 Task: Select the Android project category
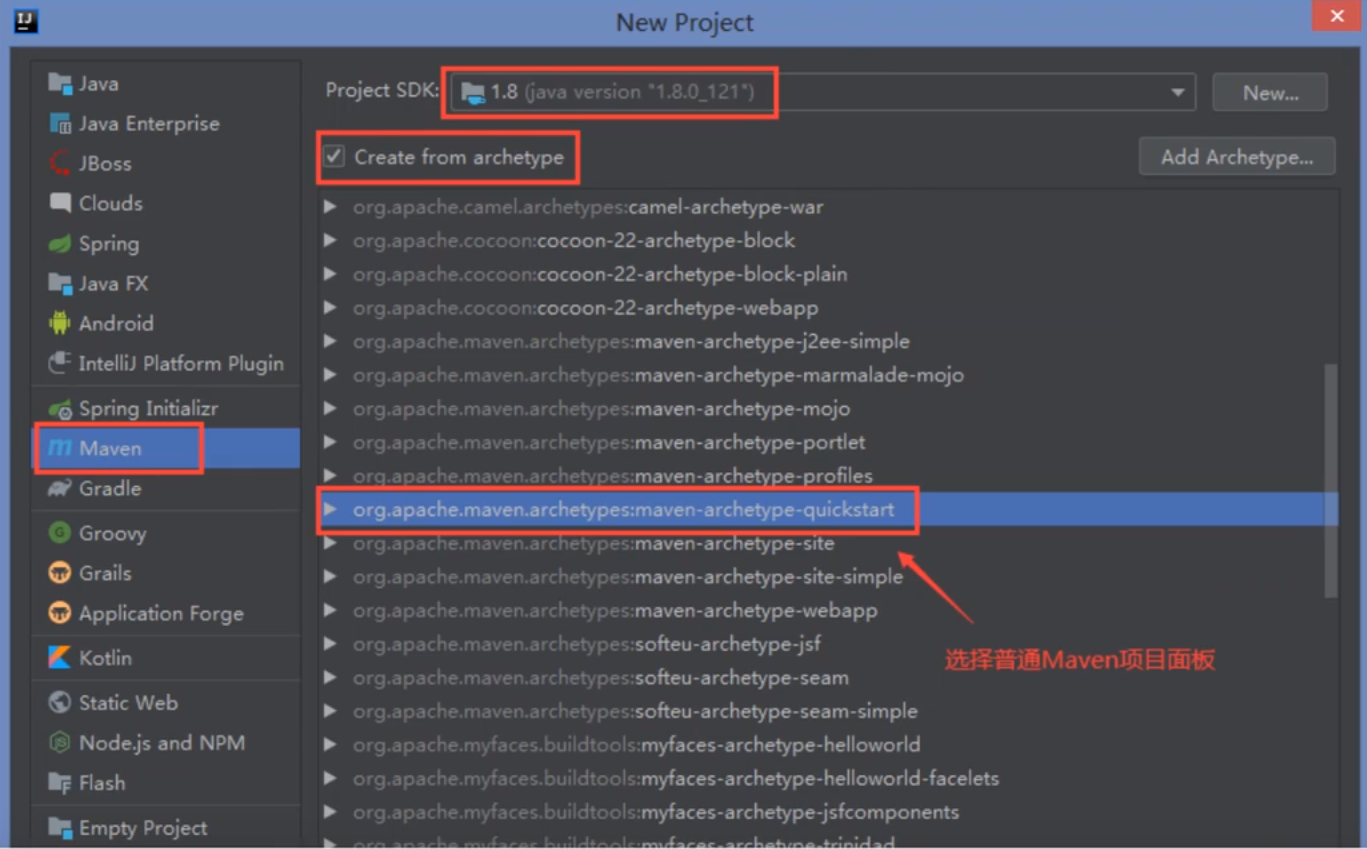coord(166,323)
